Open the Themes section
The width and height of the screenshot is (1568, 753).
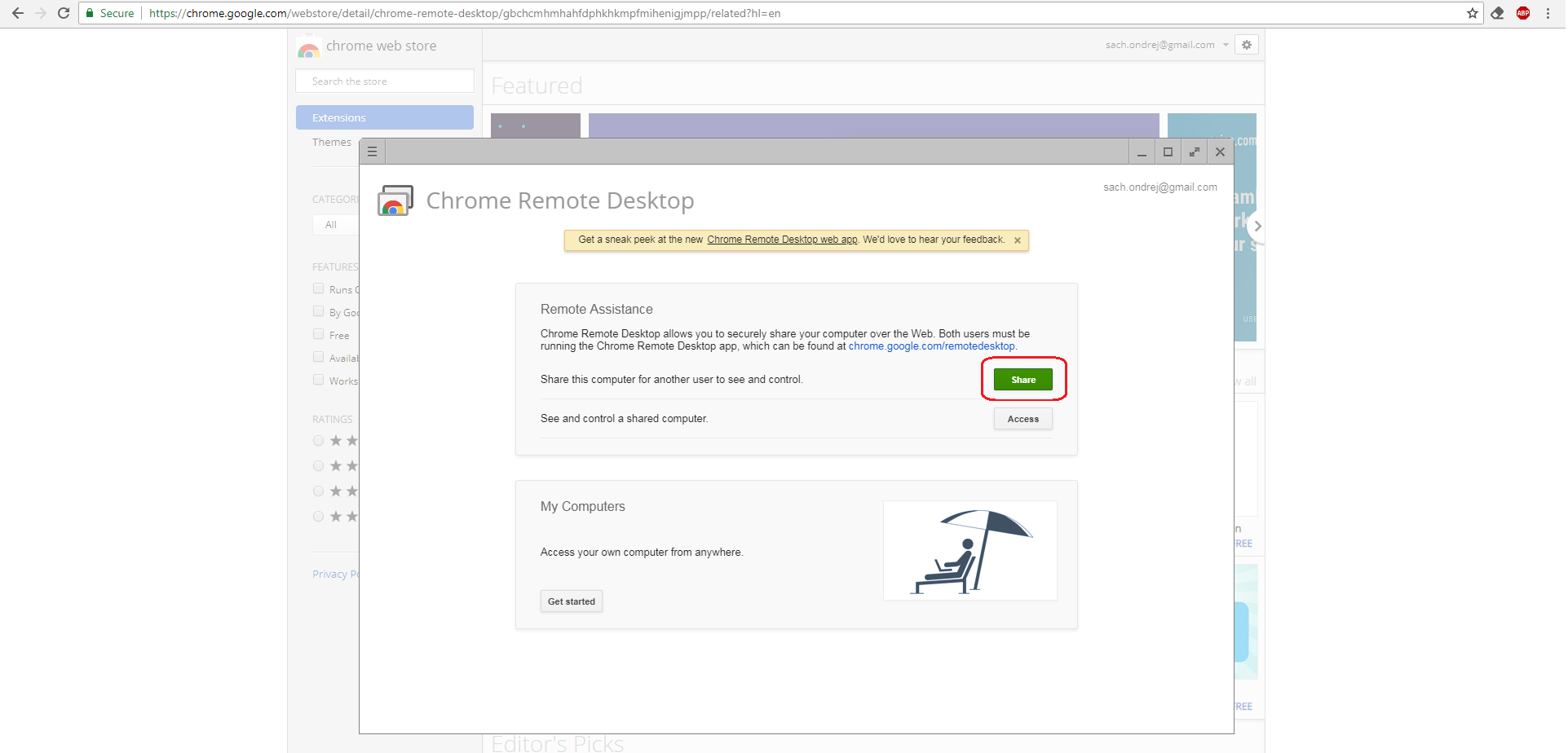tap(332, 141)
